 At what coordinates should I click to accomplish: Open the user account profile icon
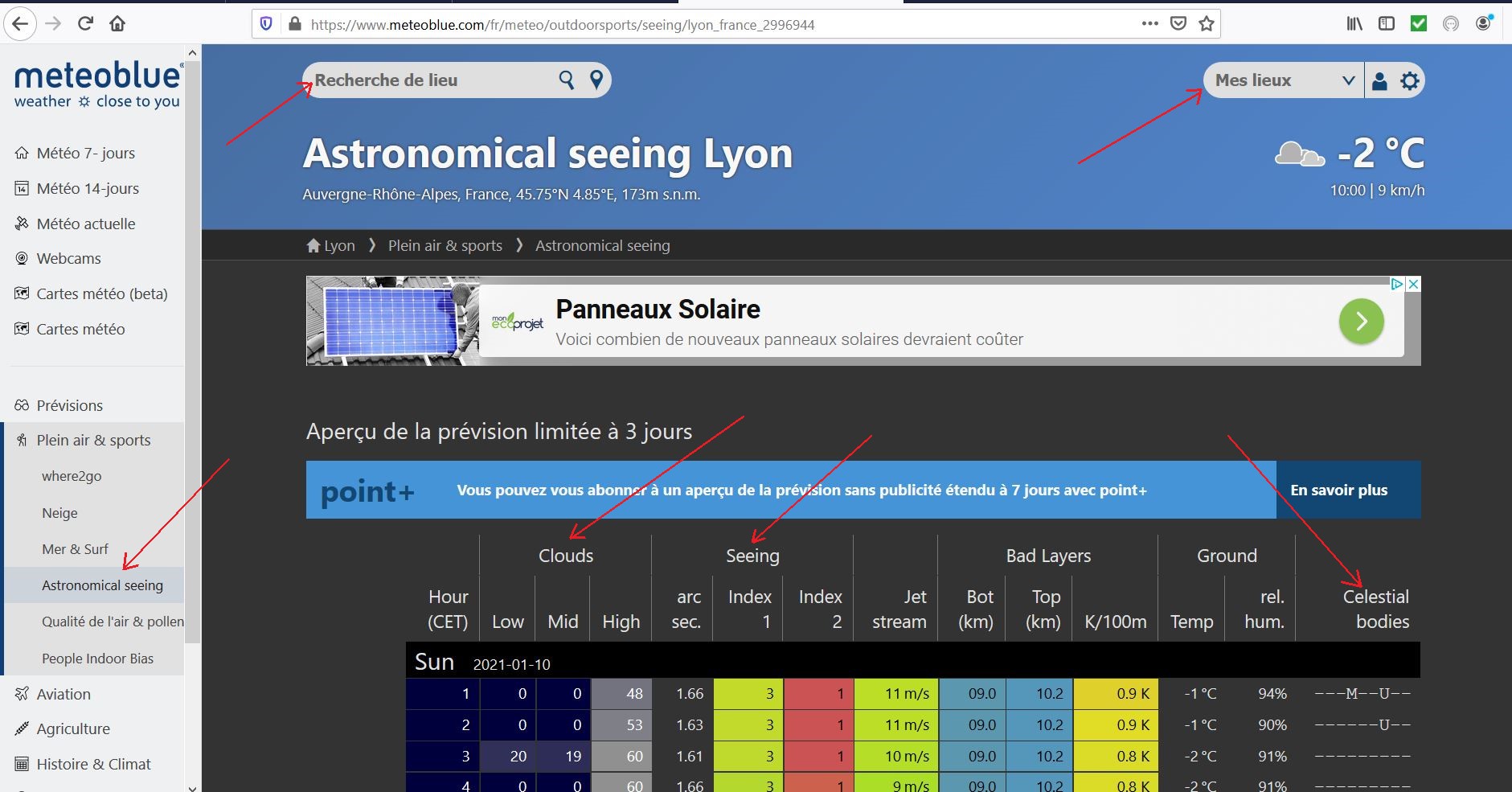tap(1379, 81)
